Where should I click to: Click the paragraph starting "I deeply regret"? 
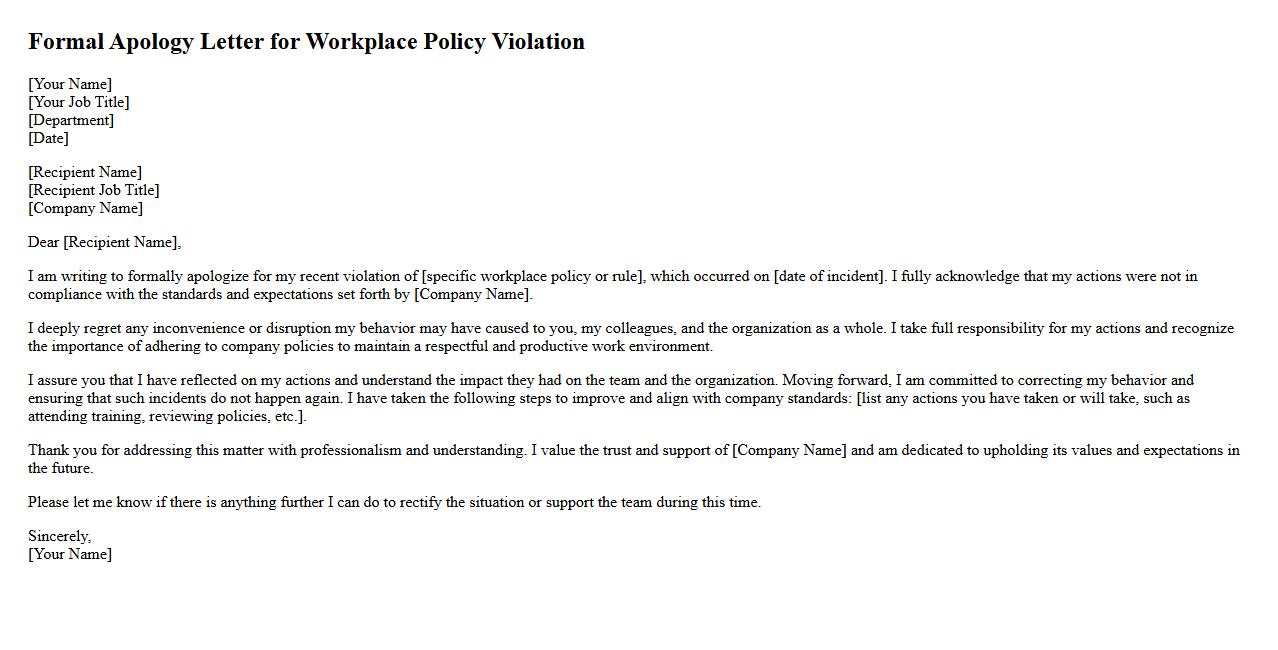pos(630,337)
